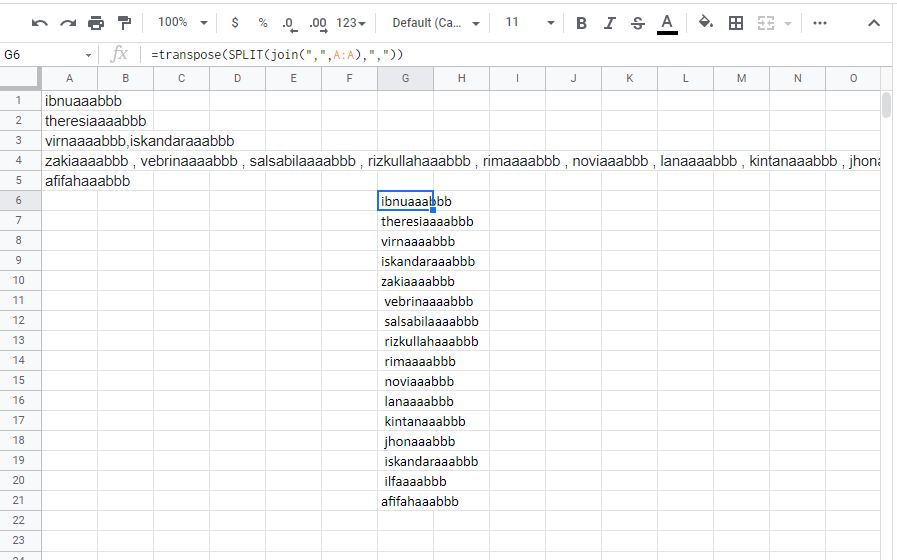Toggle italic formatting
Image resolution: width=897 pixels, height=560 pixels.
[x=609, y=23]
